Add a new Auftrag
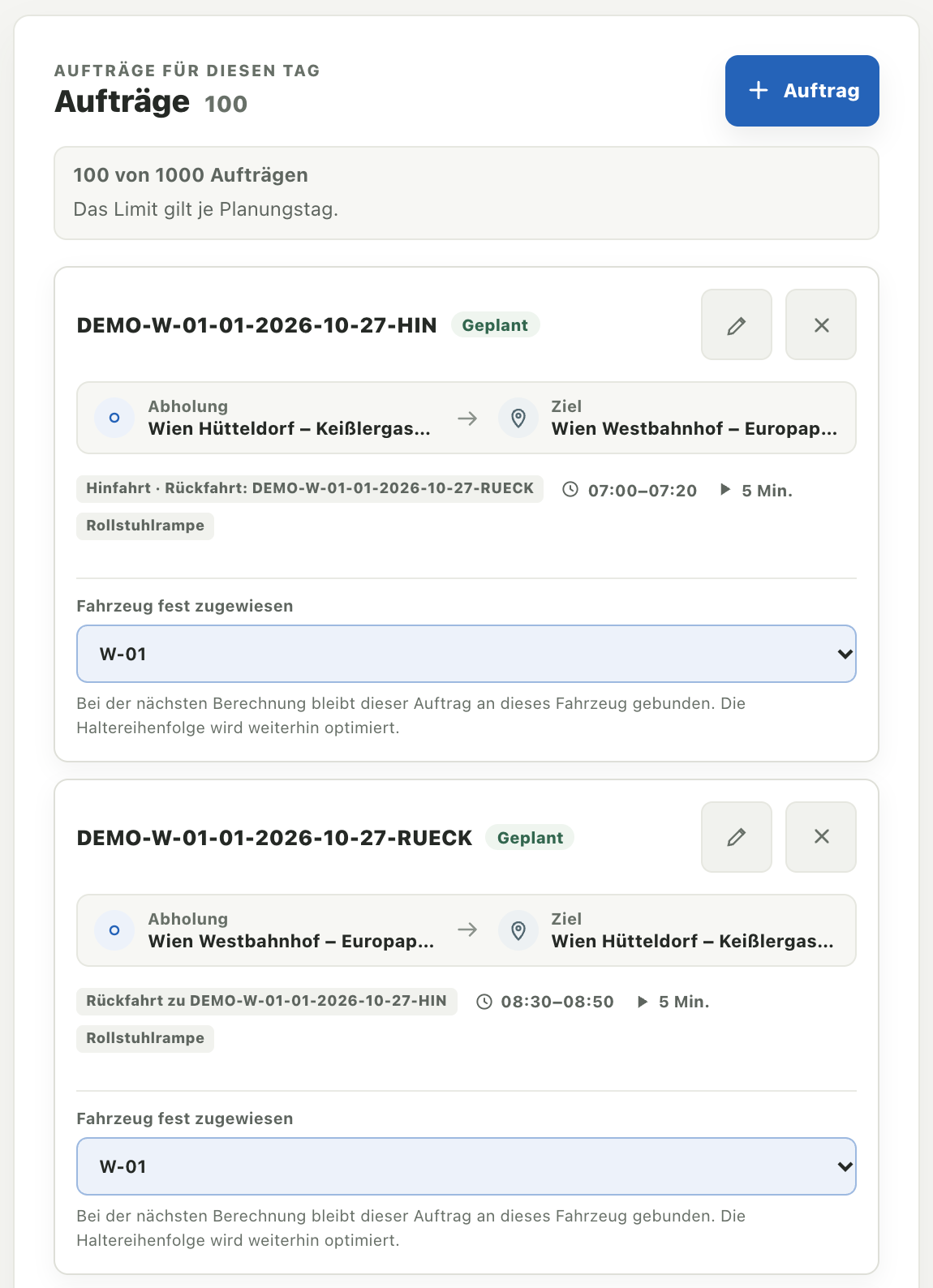Image resolution: width=933 pixels, height=1288 pixels. pyautogui.click(x=802, y=91)
